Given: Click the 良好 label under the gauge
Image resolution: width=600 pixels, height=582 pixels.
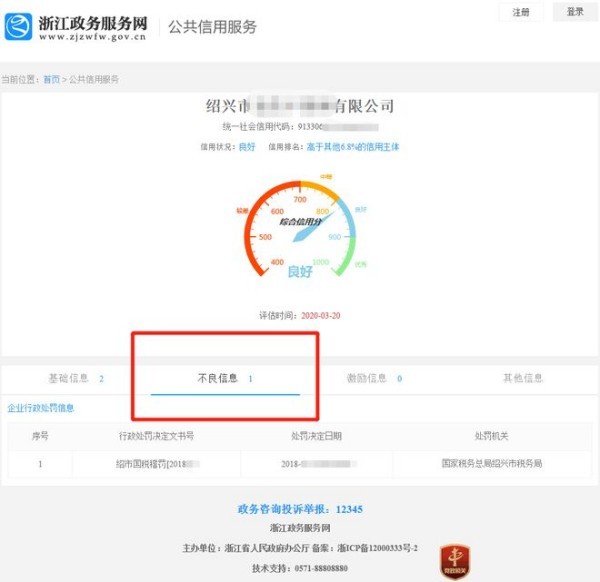Looking at the screenshot, I should click(x=300, y=272).
